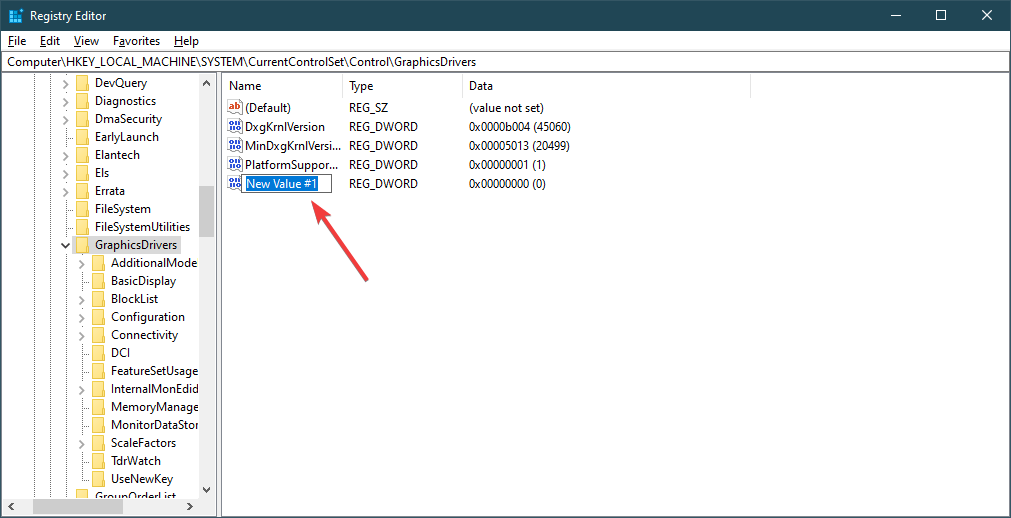1011x518 pixels.
Task: Select the Diagnostics folder icon
Action: tap(82, 101)
